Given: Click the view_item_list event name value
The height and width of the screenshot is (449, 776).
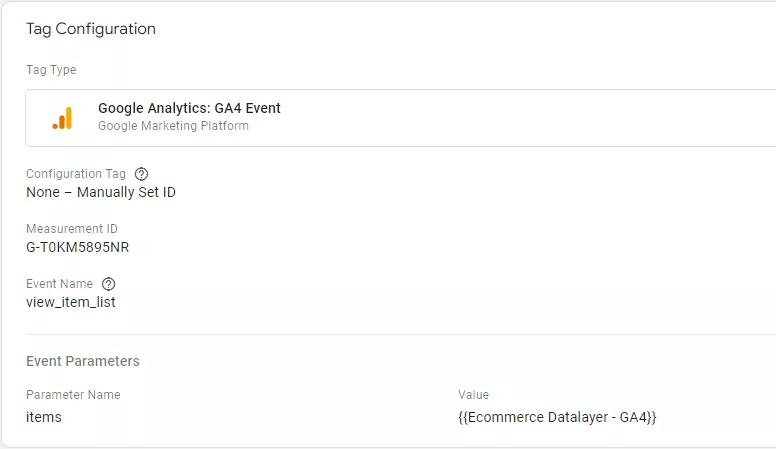Looking at the screenshot, I should pos(71,302).
